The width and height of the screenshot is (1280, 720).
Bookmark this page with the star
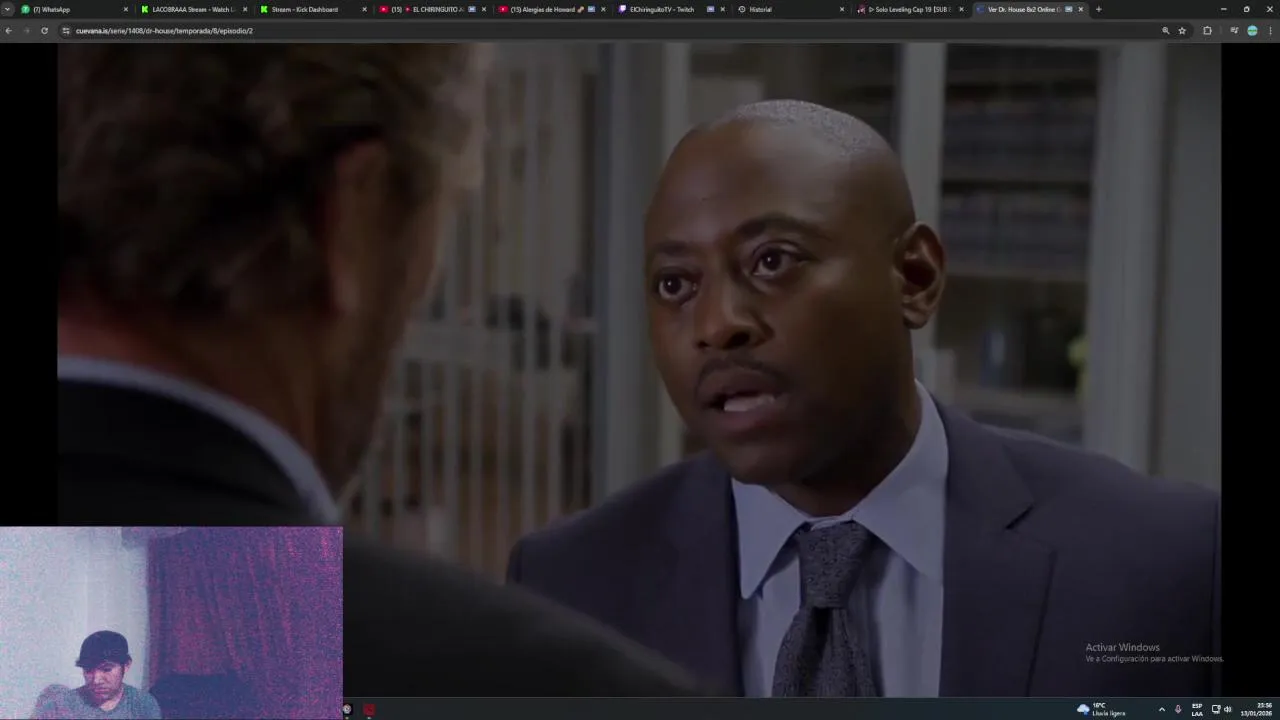coord(1182,31)
